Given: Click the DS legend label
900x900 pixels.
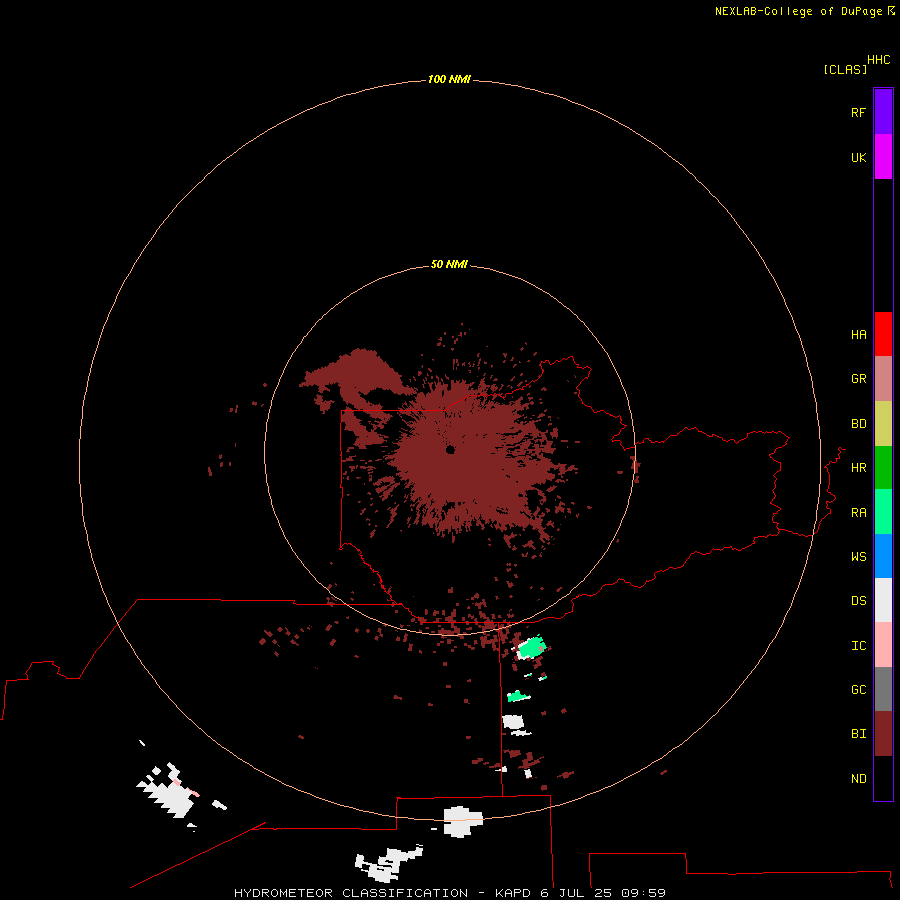Looking at the screenshot, I should coord(858,601).
